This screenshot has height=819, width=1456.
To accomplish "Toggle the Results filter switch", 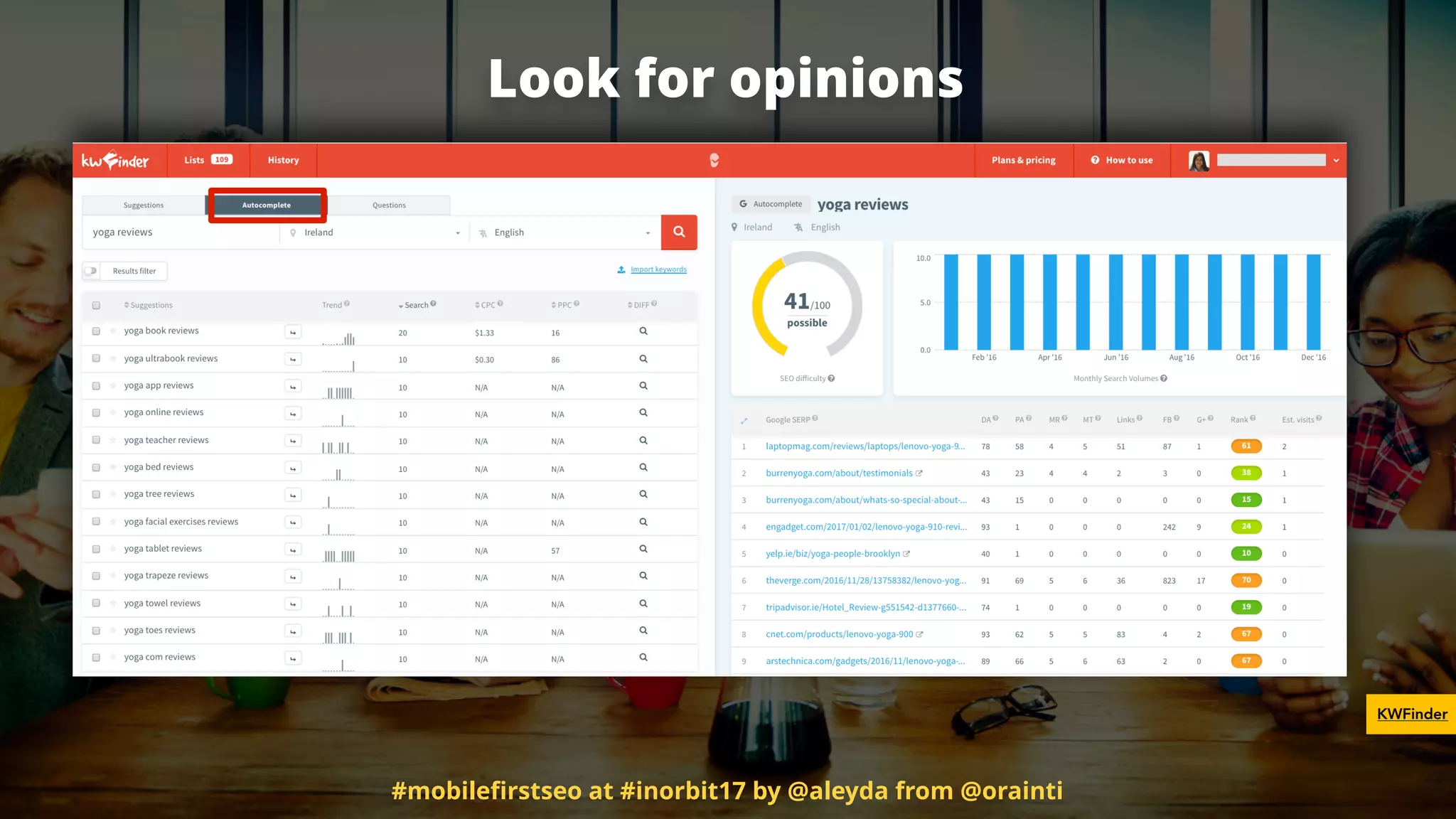I will pos(91,271).
